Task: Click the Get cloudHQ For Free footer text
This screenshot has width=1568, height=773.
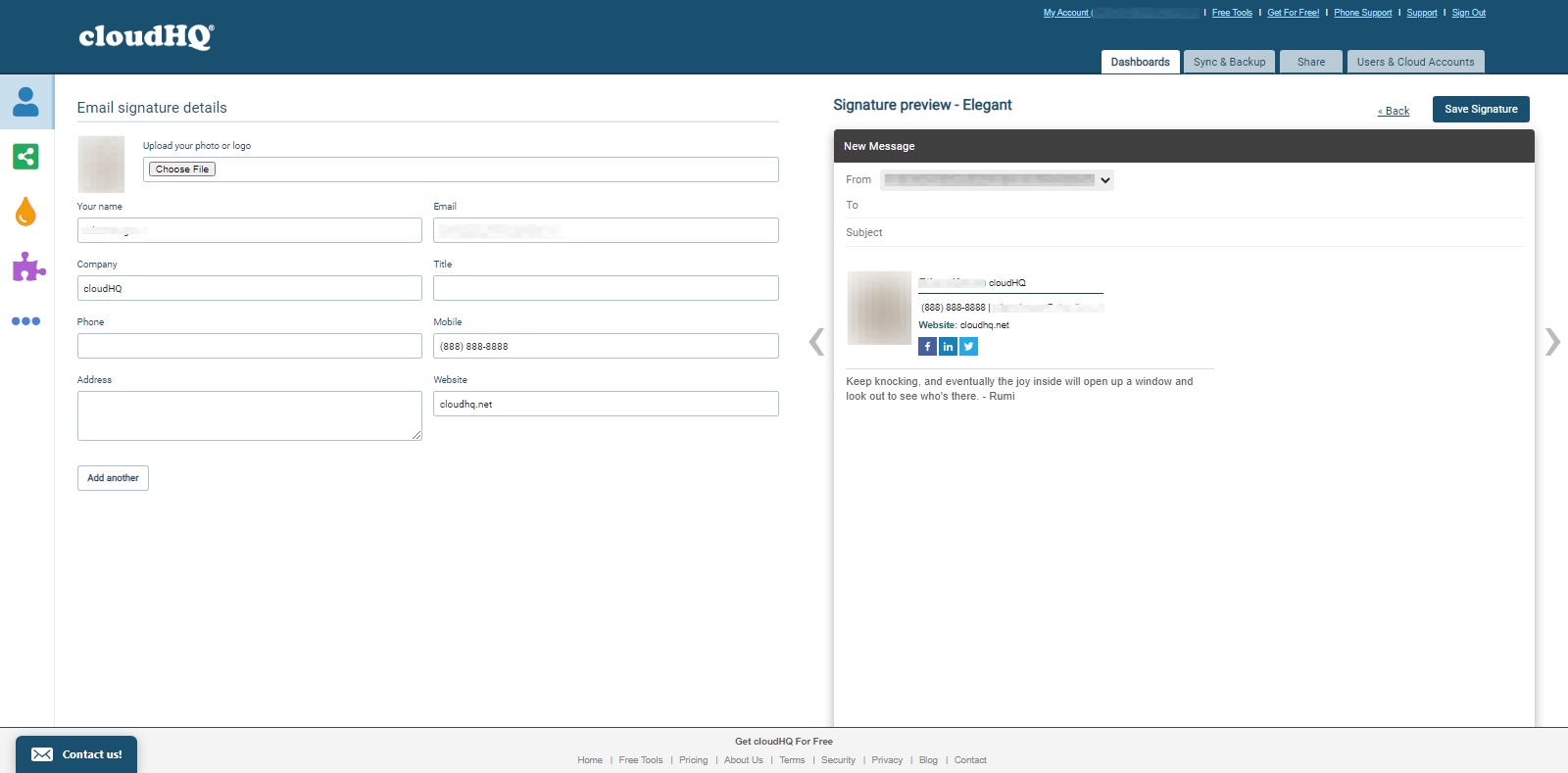Action: pyautogui.click(x=784, y=742)
